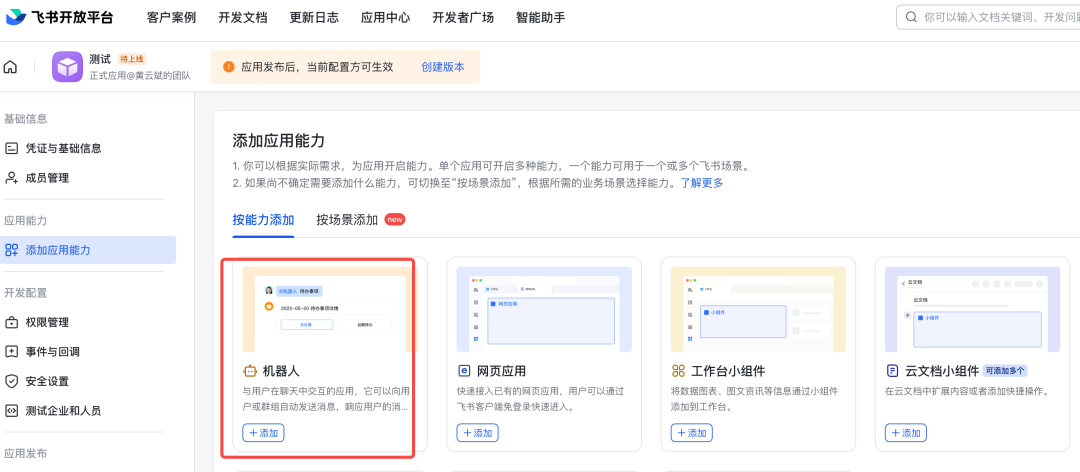Go home via the house icon
Screen dimensions: 1080x472
point(10,67)
